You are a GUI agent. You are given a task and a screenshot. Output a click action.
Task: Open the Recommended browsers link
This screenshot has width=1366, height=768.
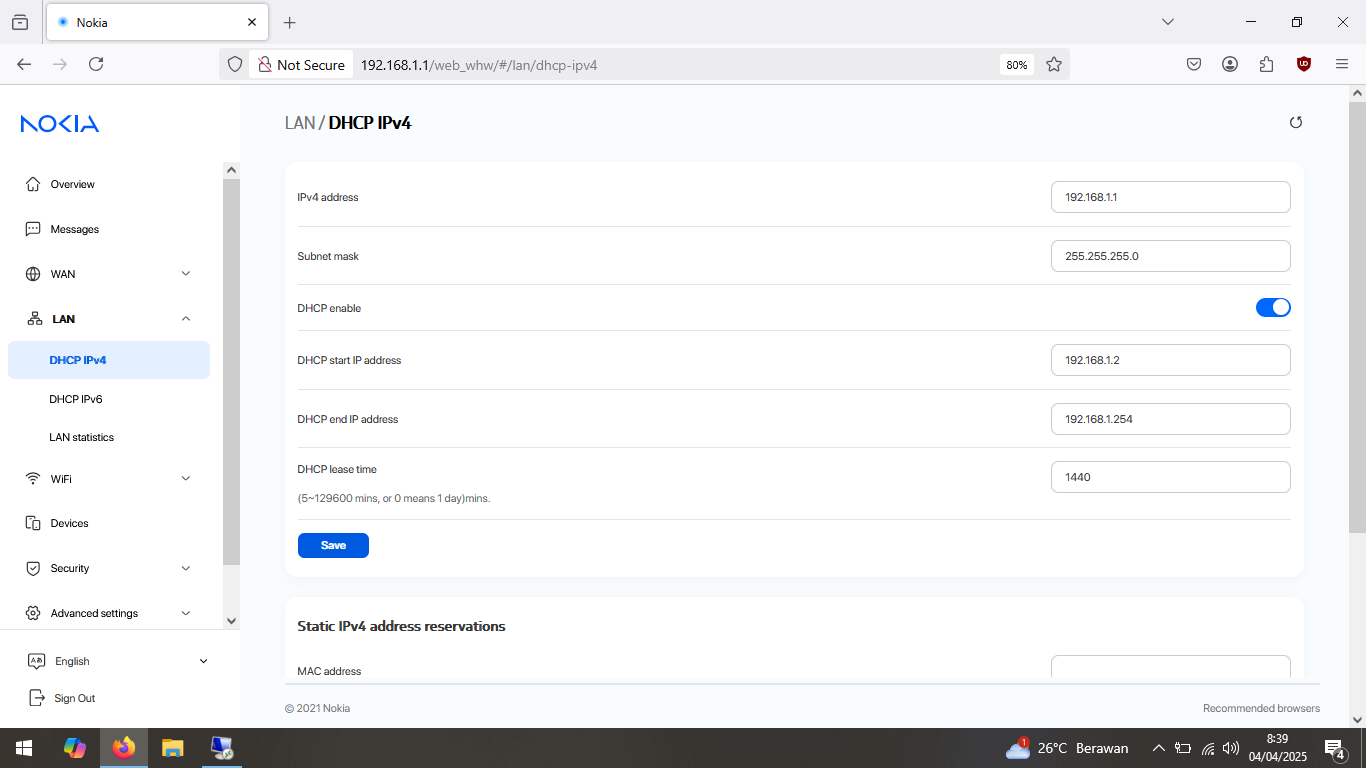1261,708
